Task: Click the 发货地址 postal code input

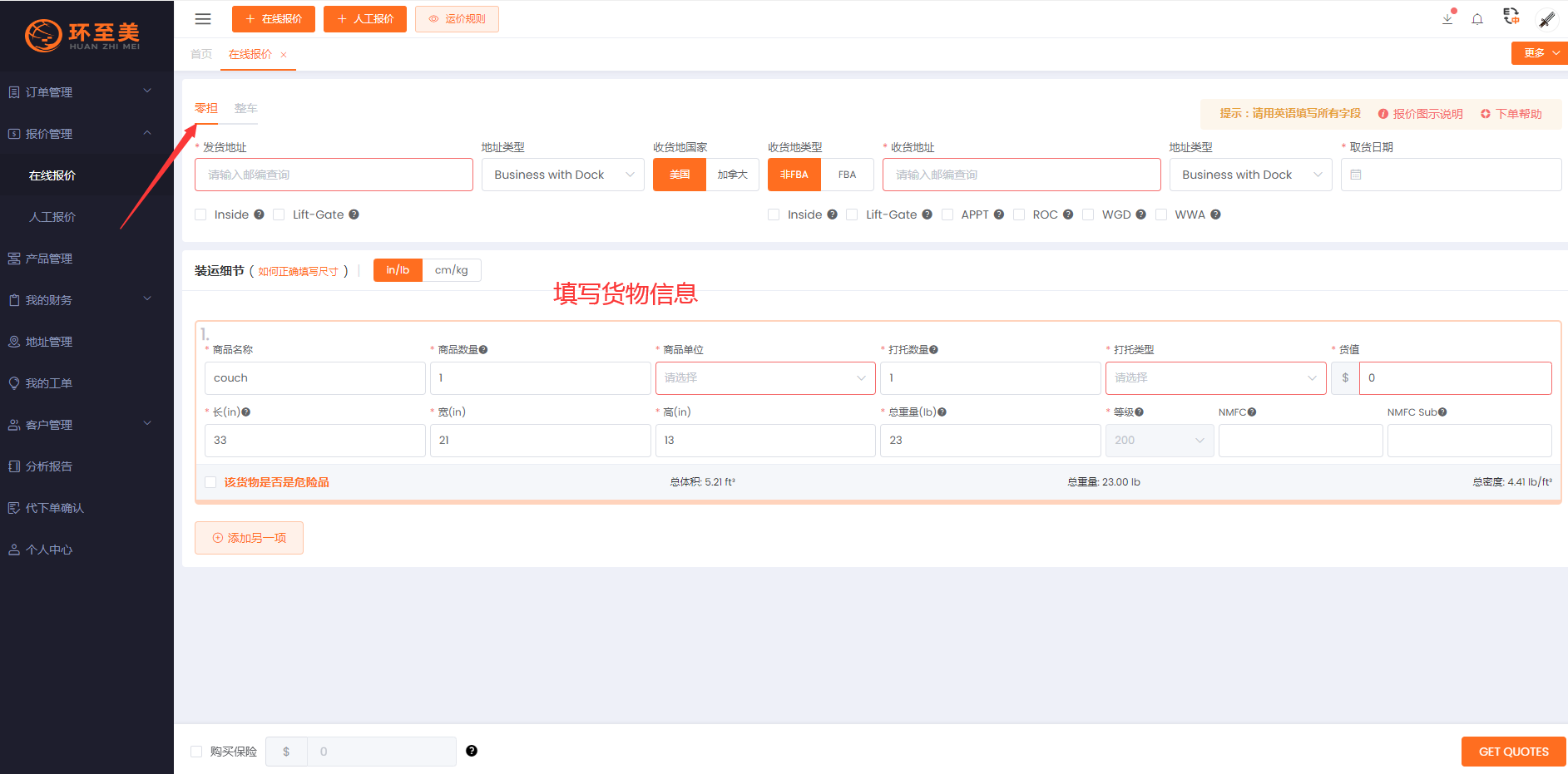Action: pyautogui.click(x=334, y=175)
